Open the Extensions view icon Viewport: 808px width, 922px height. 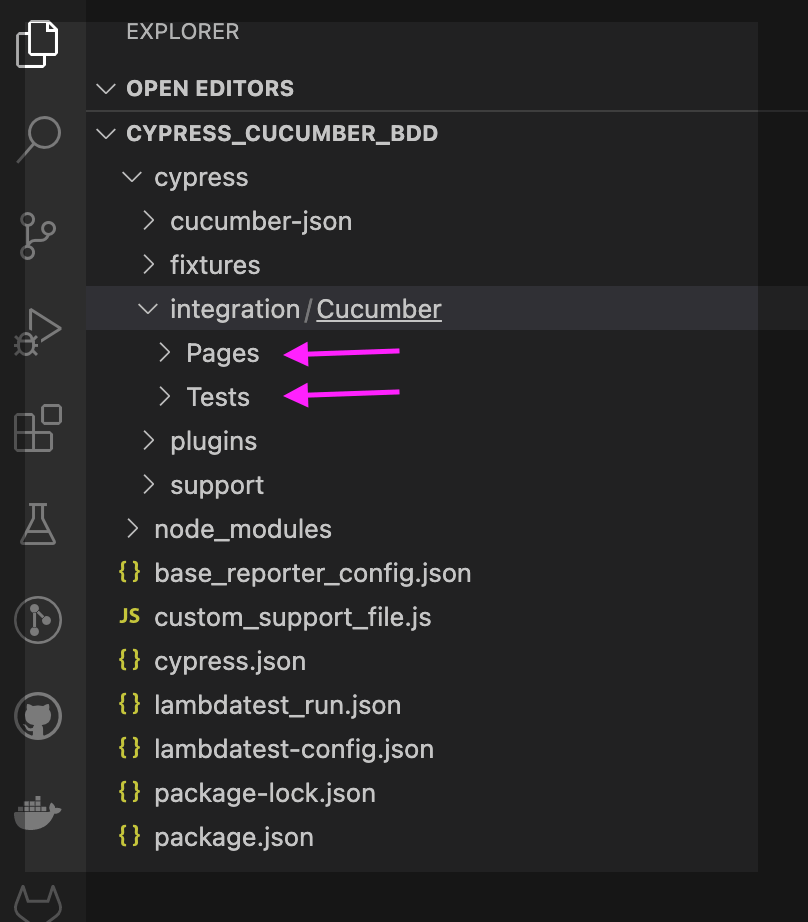pos(38,428)
